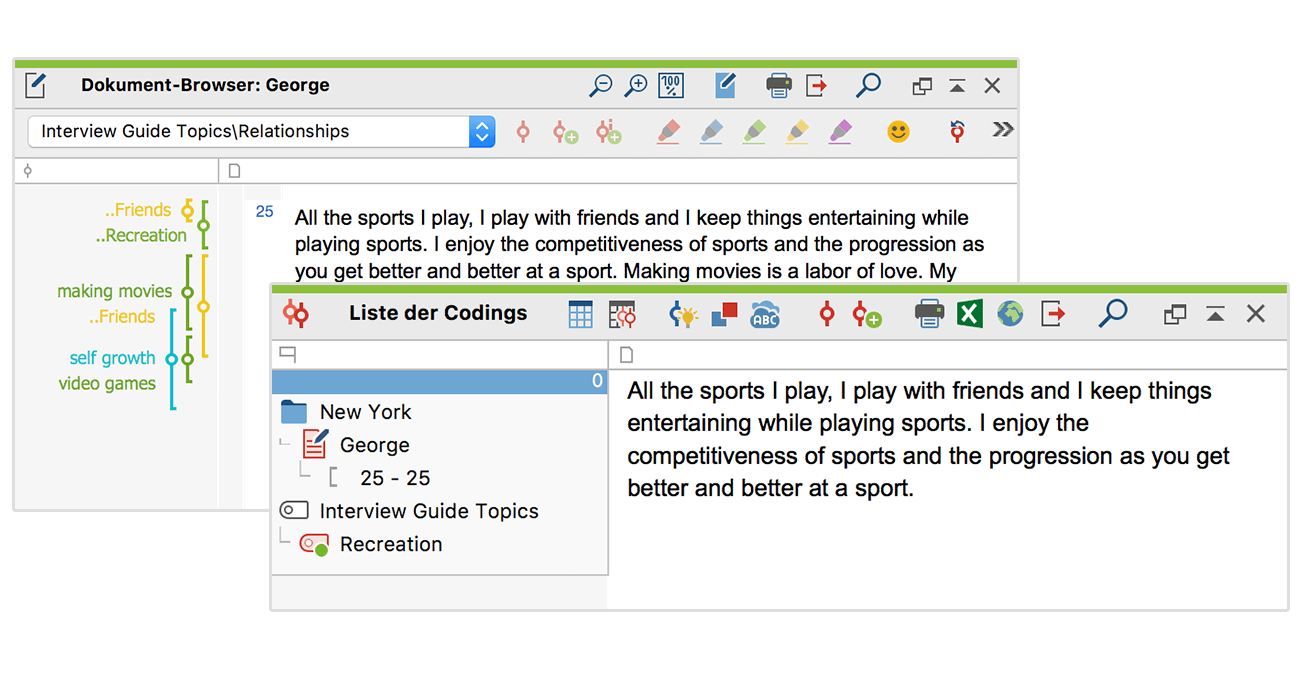This screenshot has height=700, width=1300.
Task: Select the ..Recreation coding stripe label
Action: pos(141,236)
